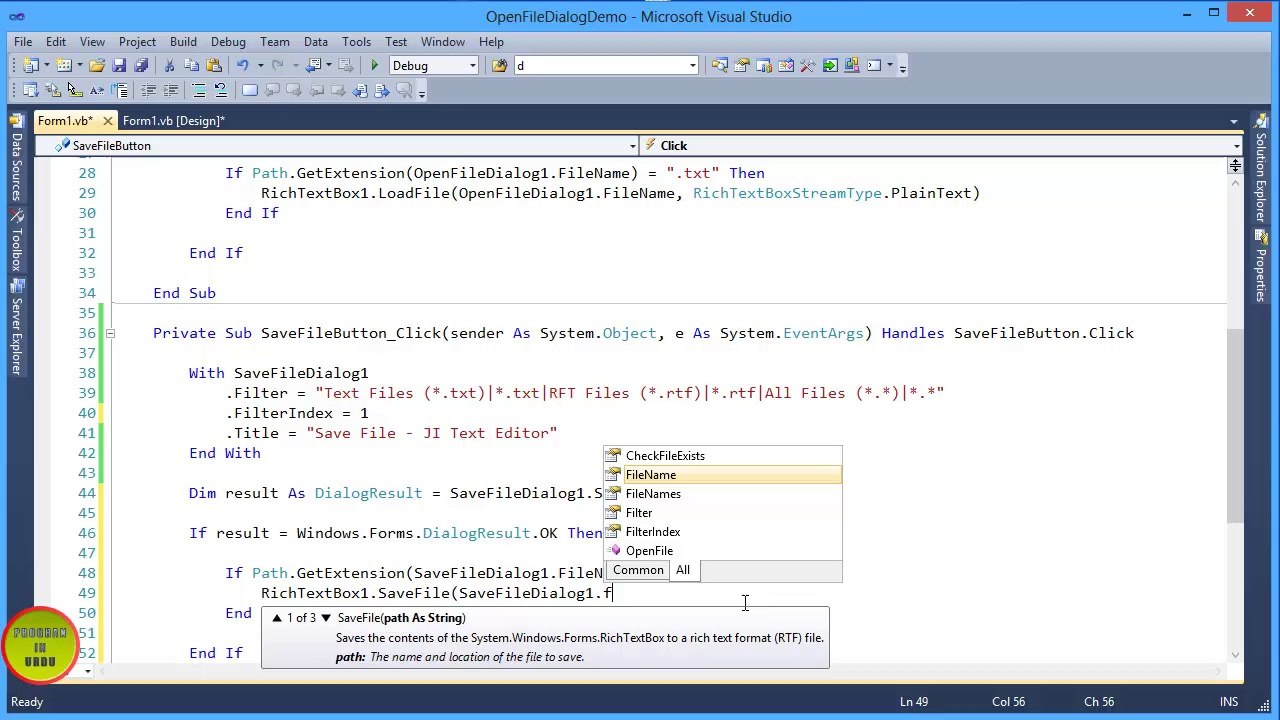Click the vertical scrollbar thumb in the editor

pyautogui.click(x=1235, y=426)
